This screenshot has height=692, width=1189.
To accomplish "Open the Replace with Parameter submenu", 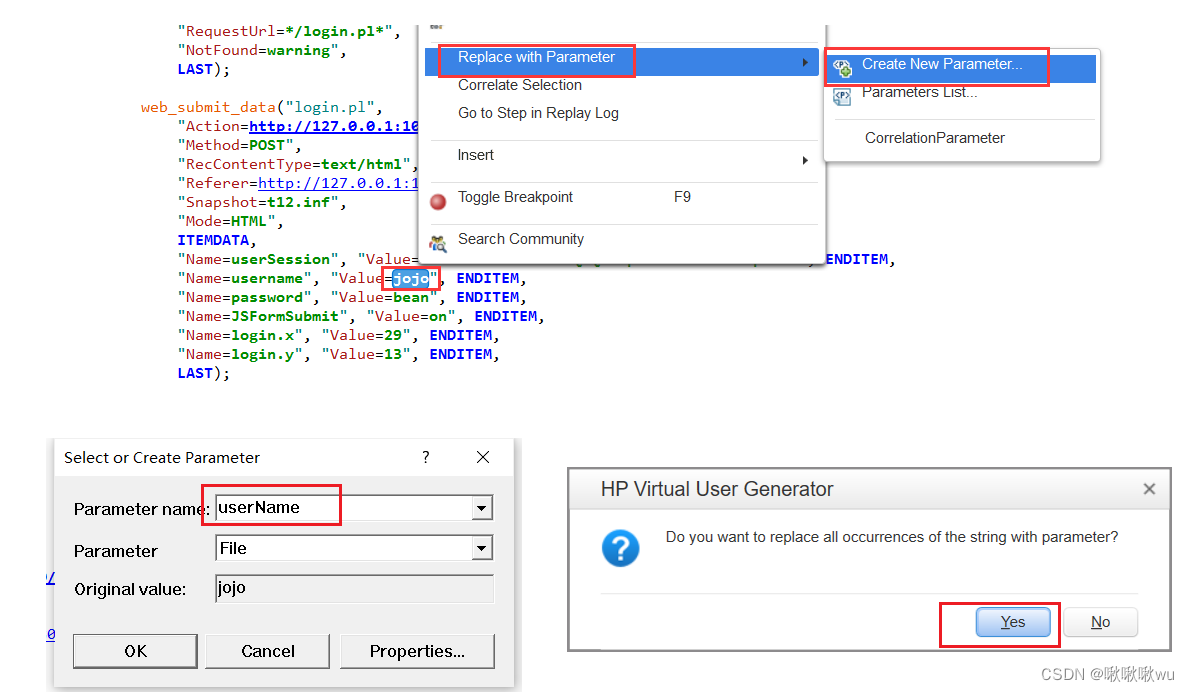I will [x=621, y=61].
